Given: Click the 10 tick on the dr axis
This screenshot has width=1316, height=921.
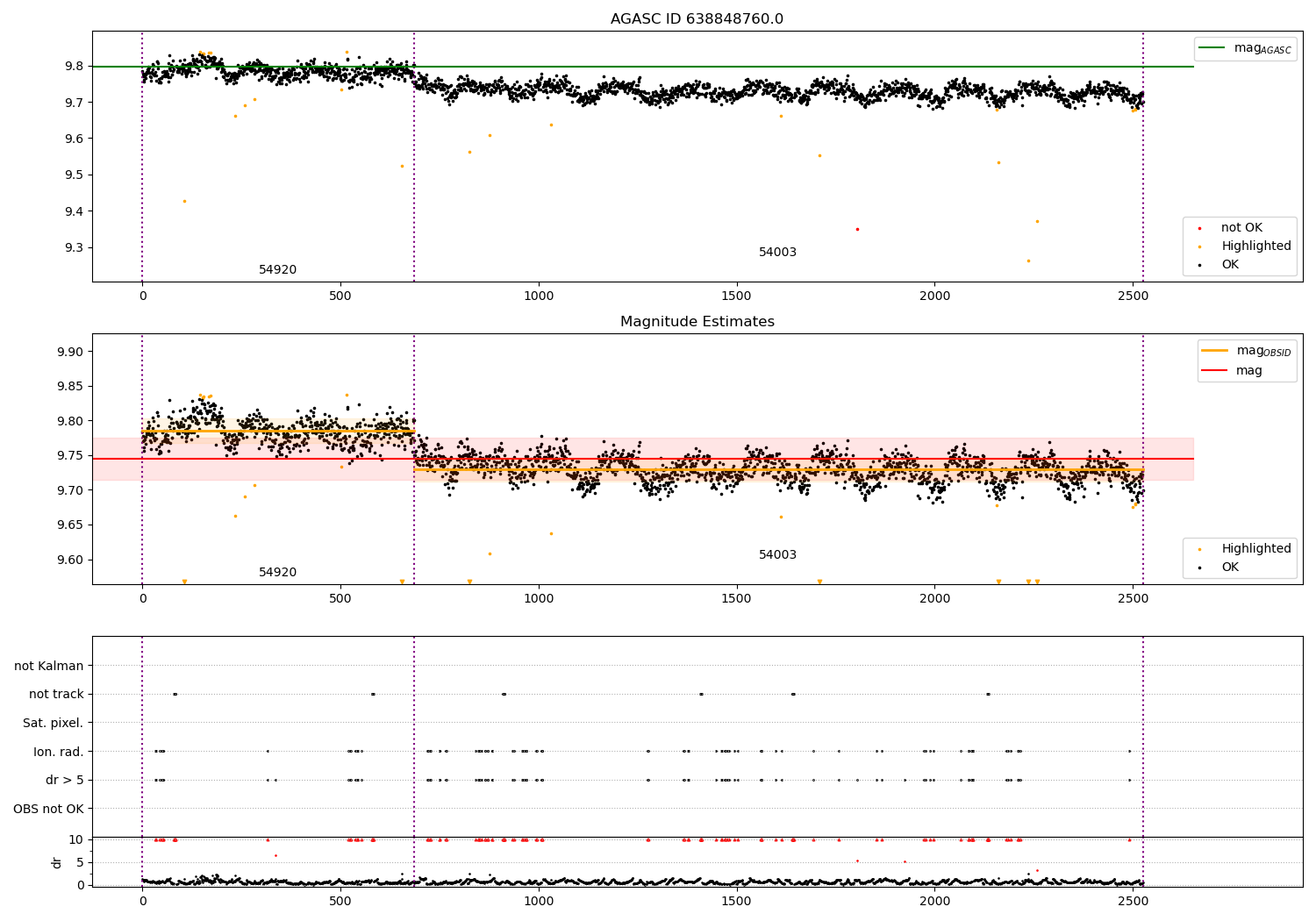Looking at the screenshot, I should [x=76, y=840].
